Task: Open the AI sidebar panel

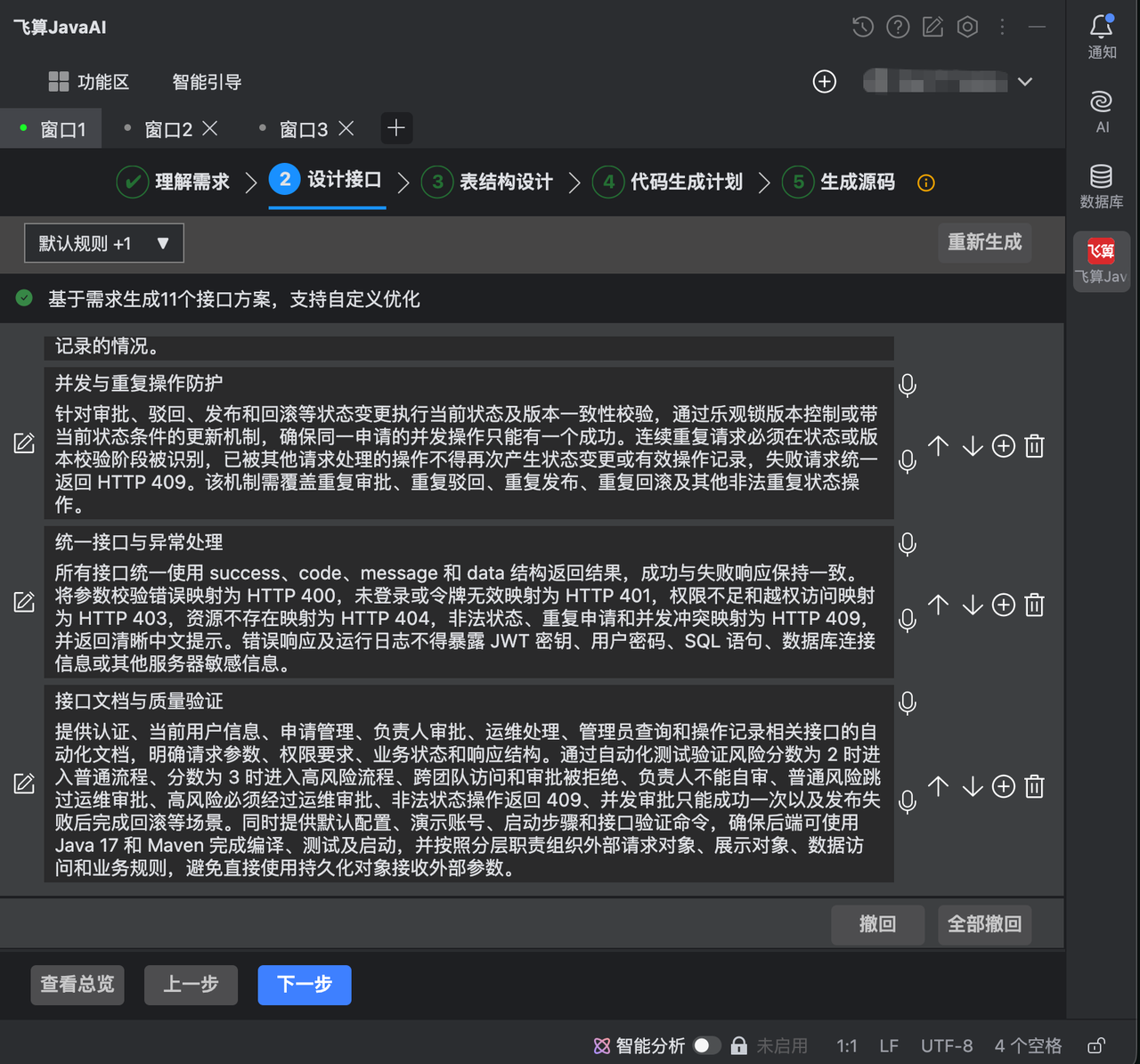Action: pos(1102,112)
